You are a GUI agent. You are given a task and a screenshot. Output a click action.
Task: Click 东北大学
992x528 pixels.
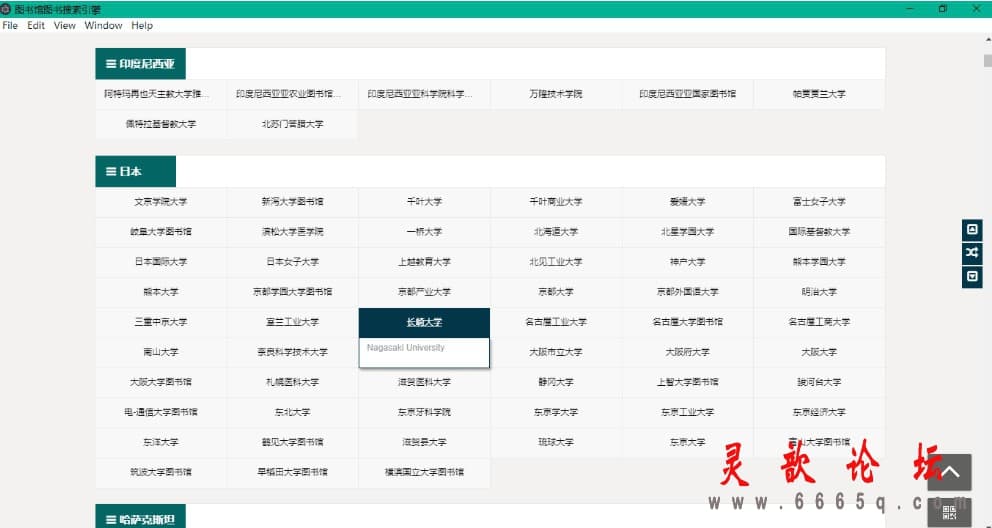point(292,412)
